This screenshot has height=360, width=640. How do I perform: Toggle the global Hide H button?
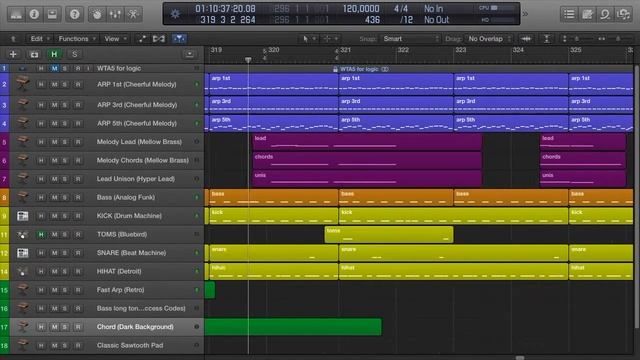point(54,54)
